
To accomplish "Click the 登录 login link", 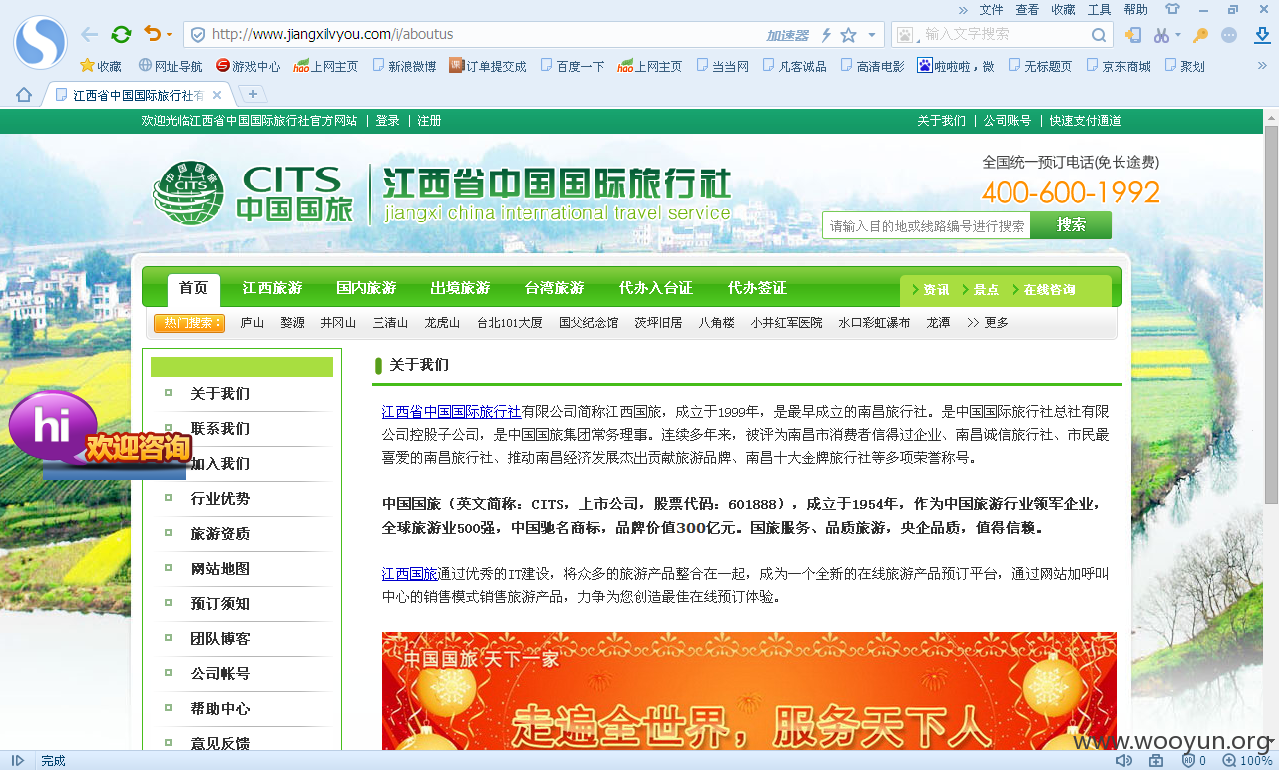I will 388,121.
